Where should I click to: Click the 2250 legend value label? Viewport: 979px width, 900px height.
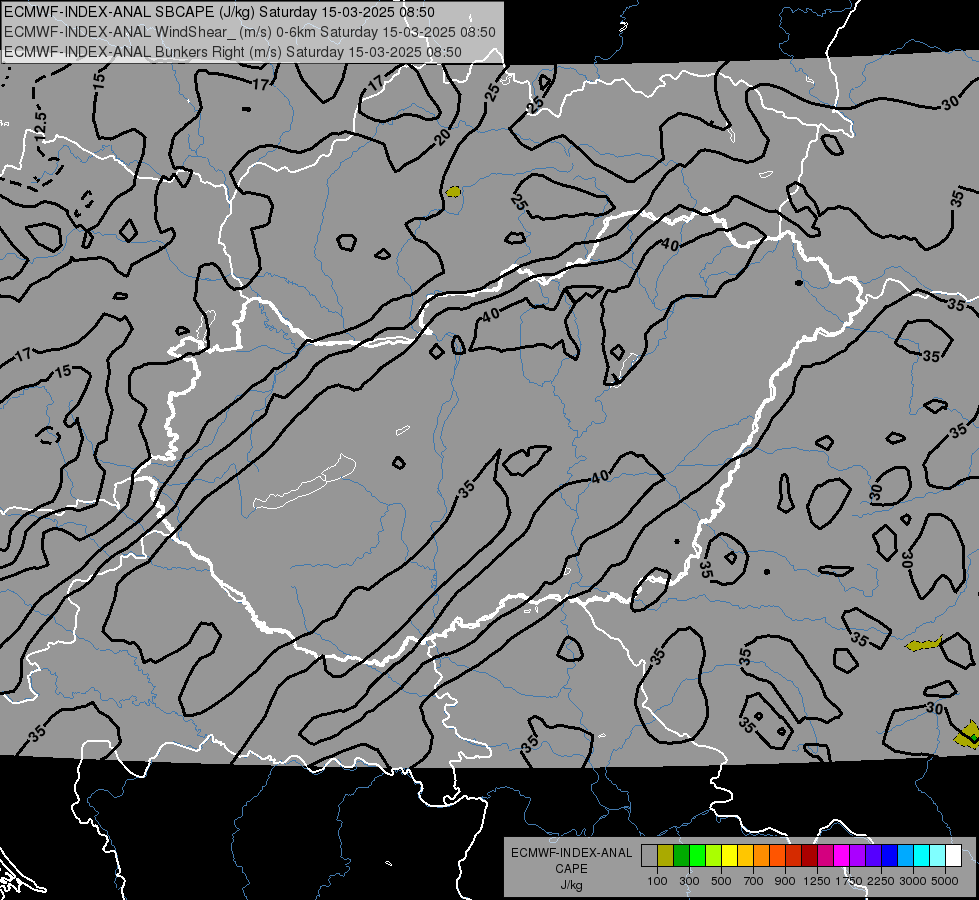(x=881, y=881)
